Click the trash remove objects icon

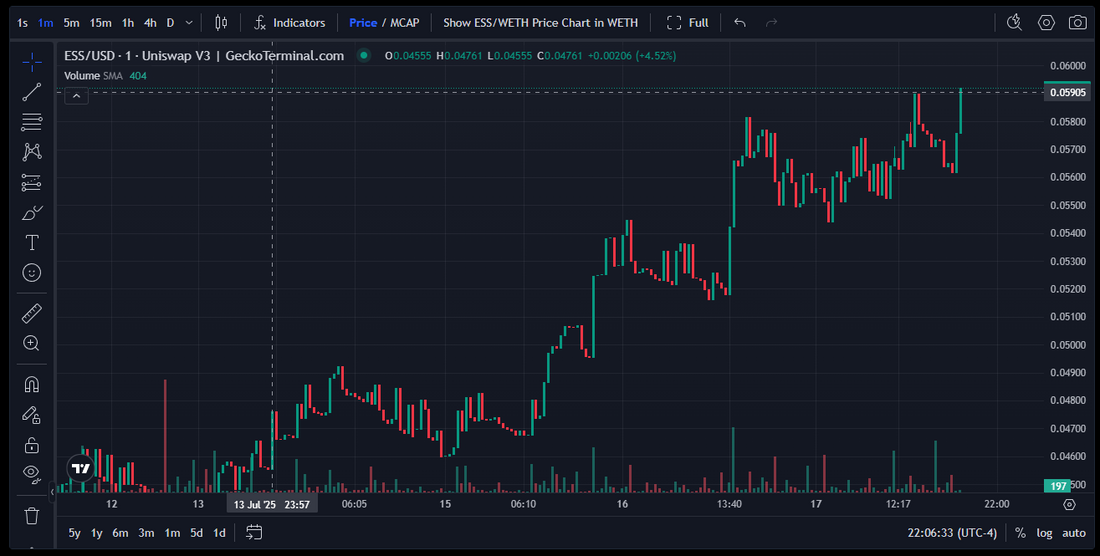coord(32,517)
